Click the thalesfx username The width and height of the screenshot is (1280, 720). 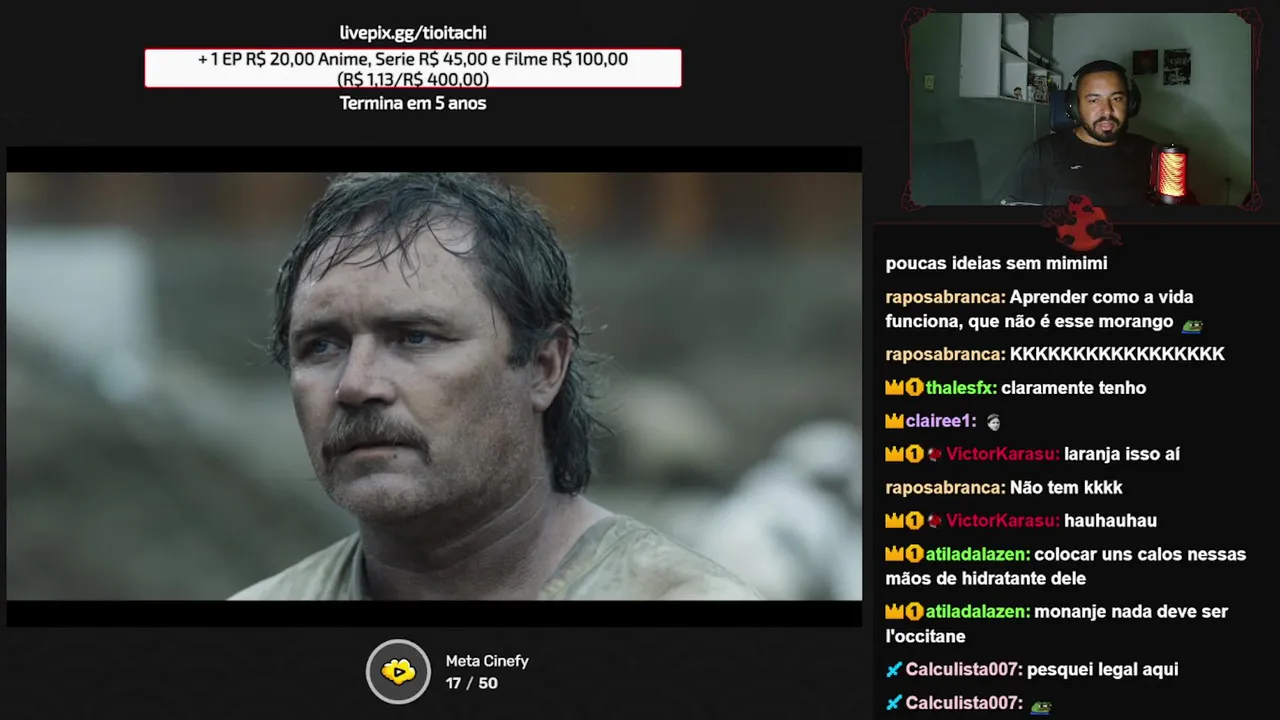pyautogui.click(x=961, y=388)
